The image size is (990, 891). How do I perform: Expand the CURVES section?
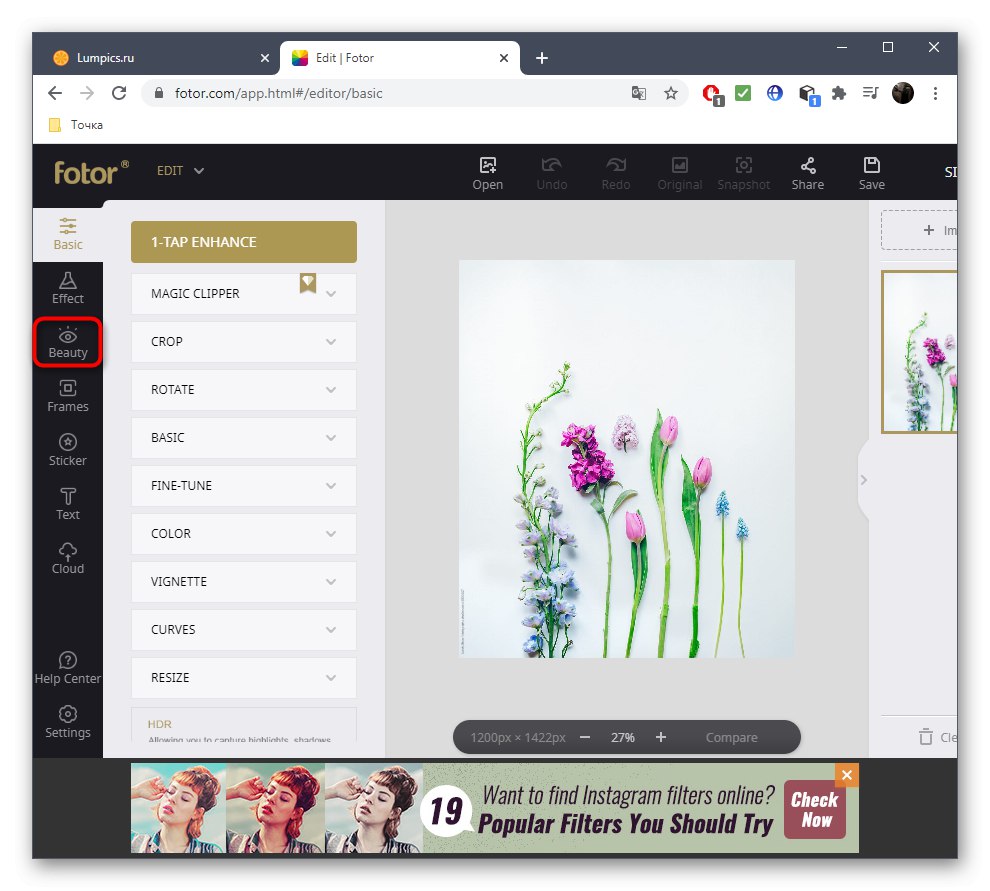243,629
